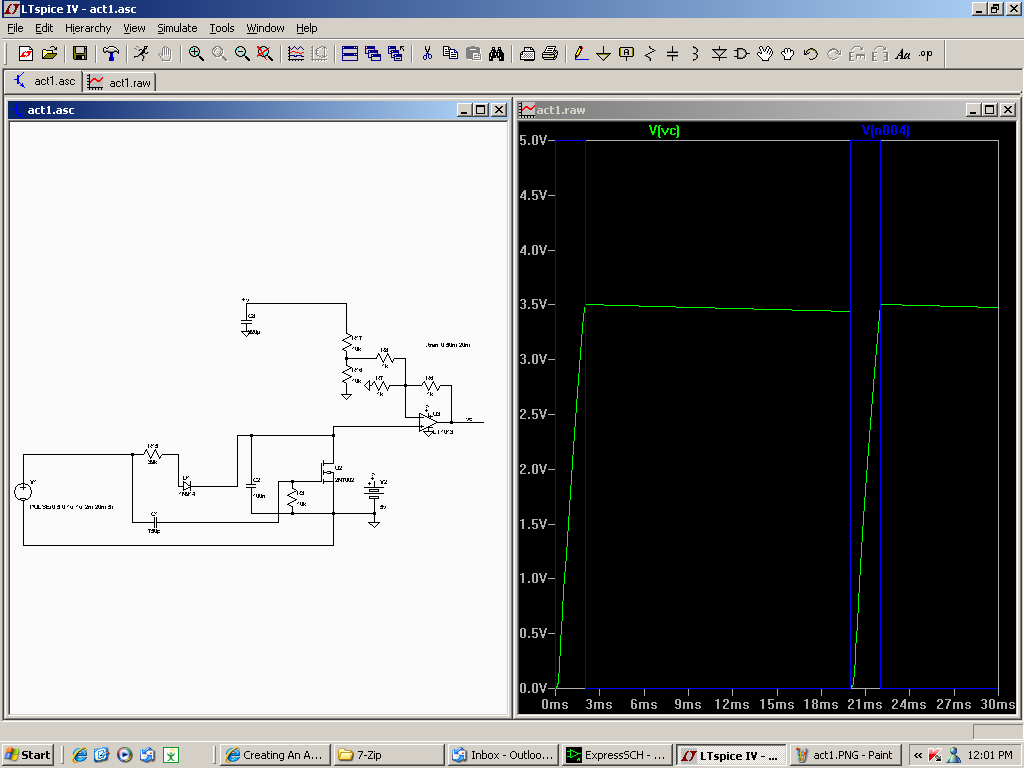
Task: Click the Close All Windows icon
Action: [x=396, y=54]
